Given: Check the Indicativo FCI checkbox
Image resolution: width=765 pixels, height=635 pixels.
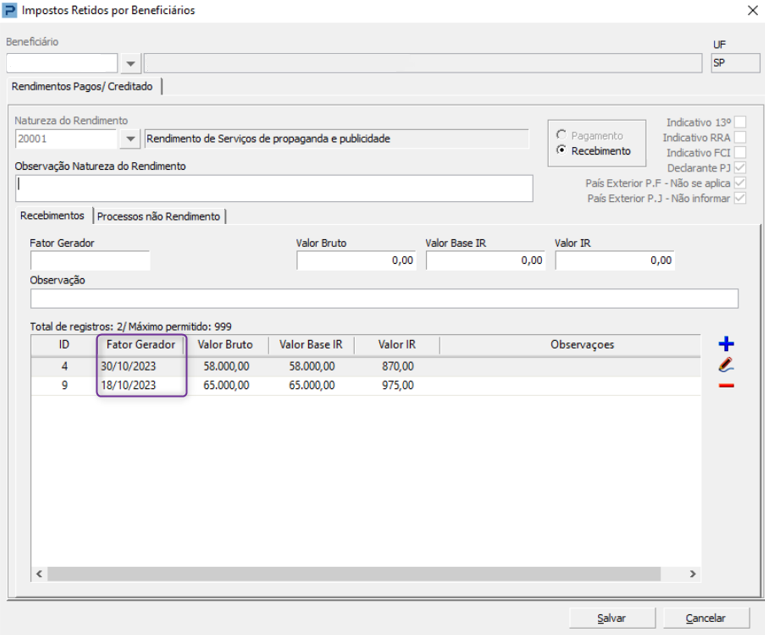Looking at the screenshot, I should pyautogui.click(x=740, y=153).
